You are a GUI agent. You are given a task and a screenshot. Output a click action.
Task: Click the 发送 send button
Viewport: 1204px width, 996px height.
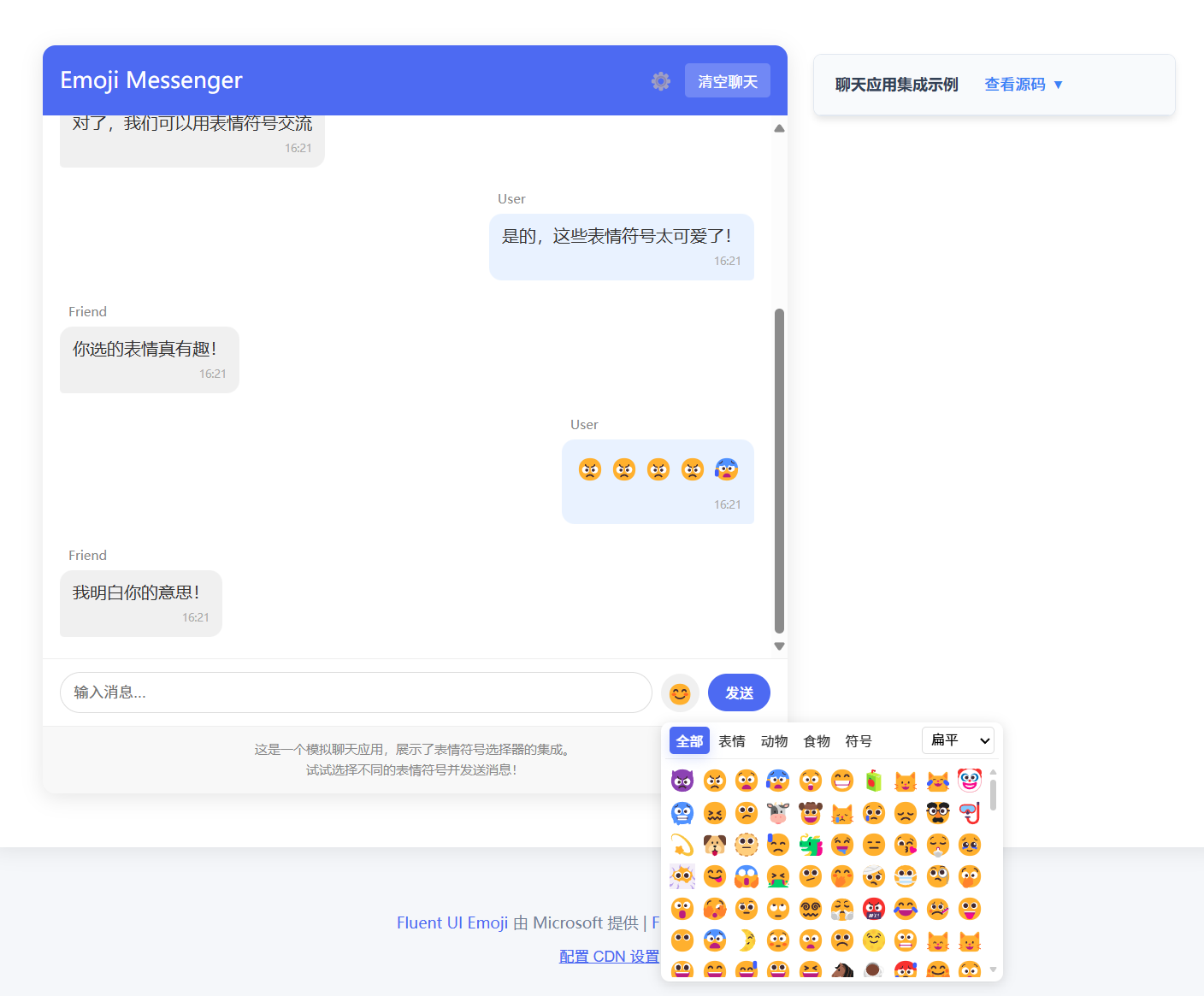(738, 692)
